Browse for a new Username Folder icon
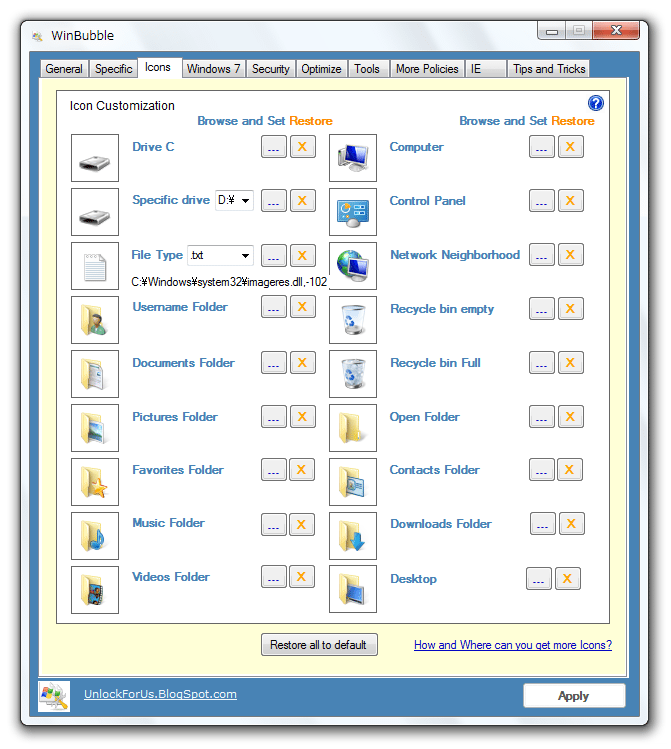The width and height of the screenshot is (671, 749). (274, 307)
